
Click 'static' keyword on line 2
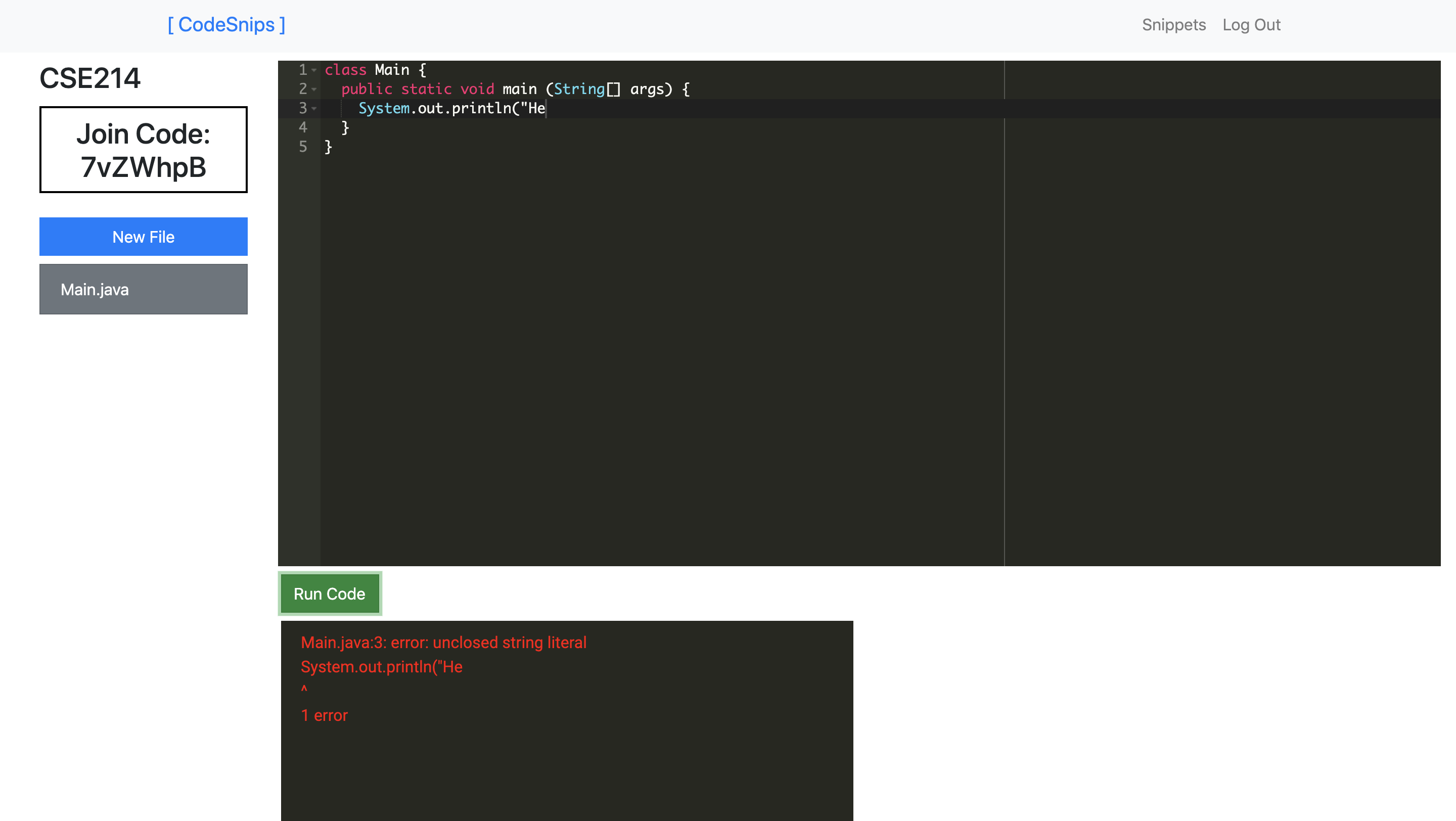[426, 89]
